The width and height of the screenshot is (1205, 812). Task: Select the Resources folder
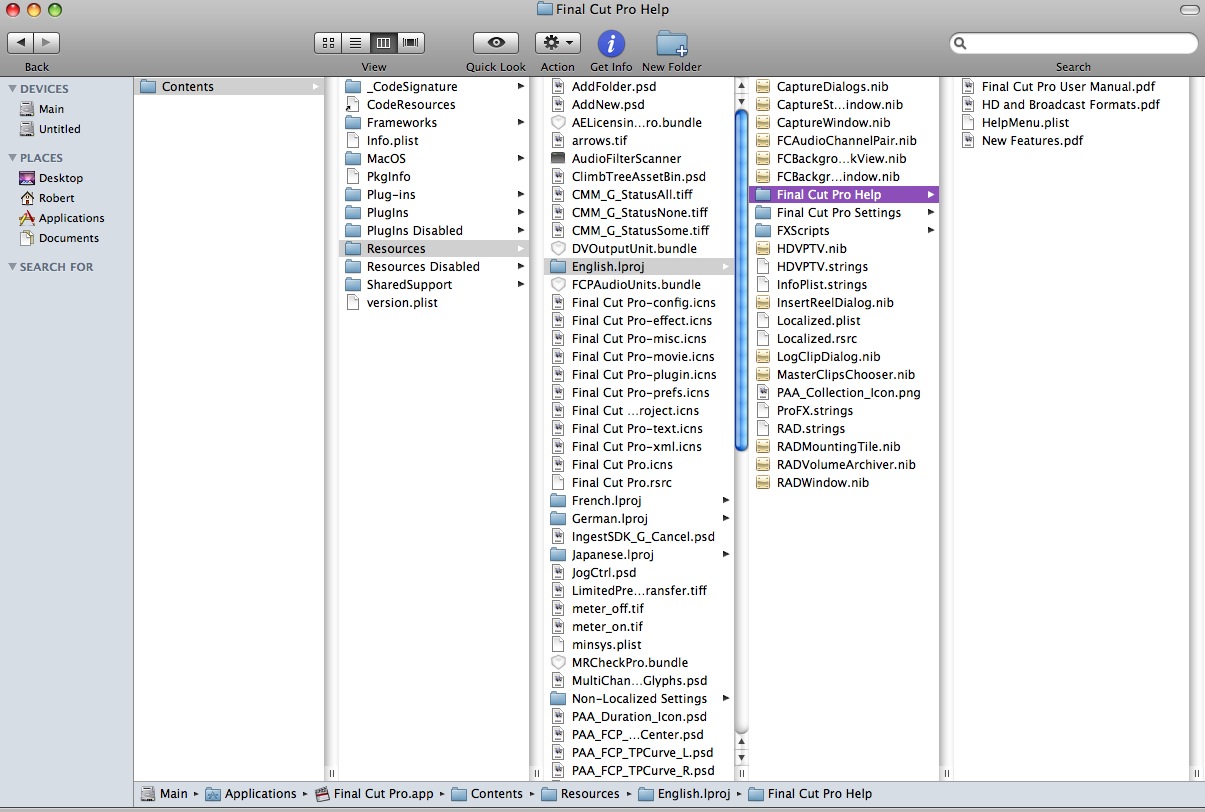(x=434, y=249)
